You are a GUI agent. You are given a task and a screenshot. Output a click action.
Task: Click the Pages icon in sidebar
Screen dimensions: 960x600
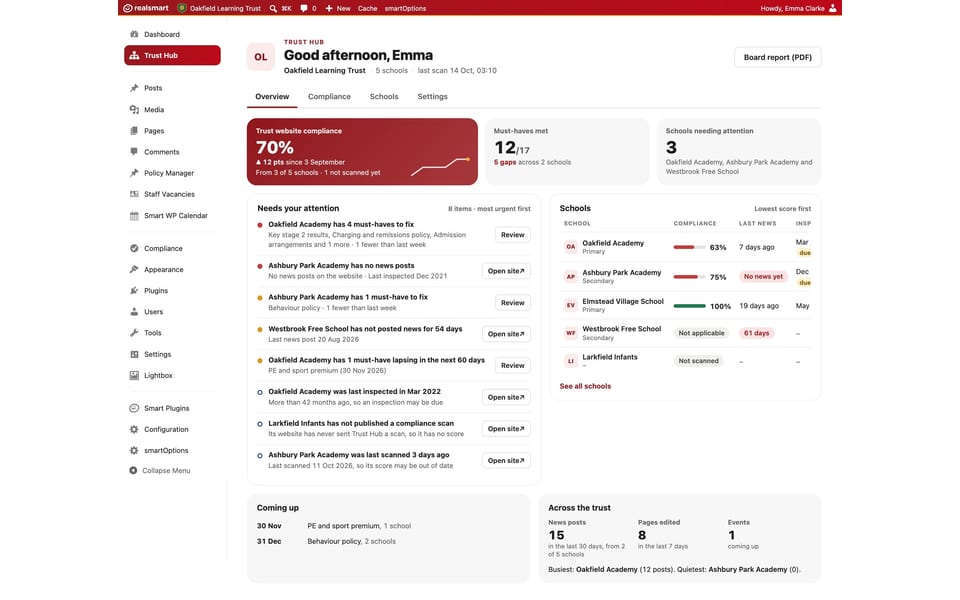point(134,131)
